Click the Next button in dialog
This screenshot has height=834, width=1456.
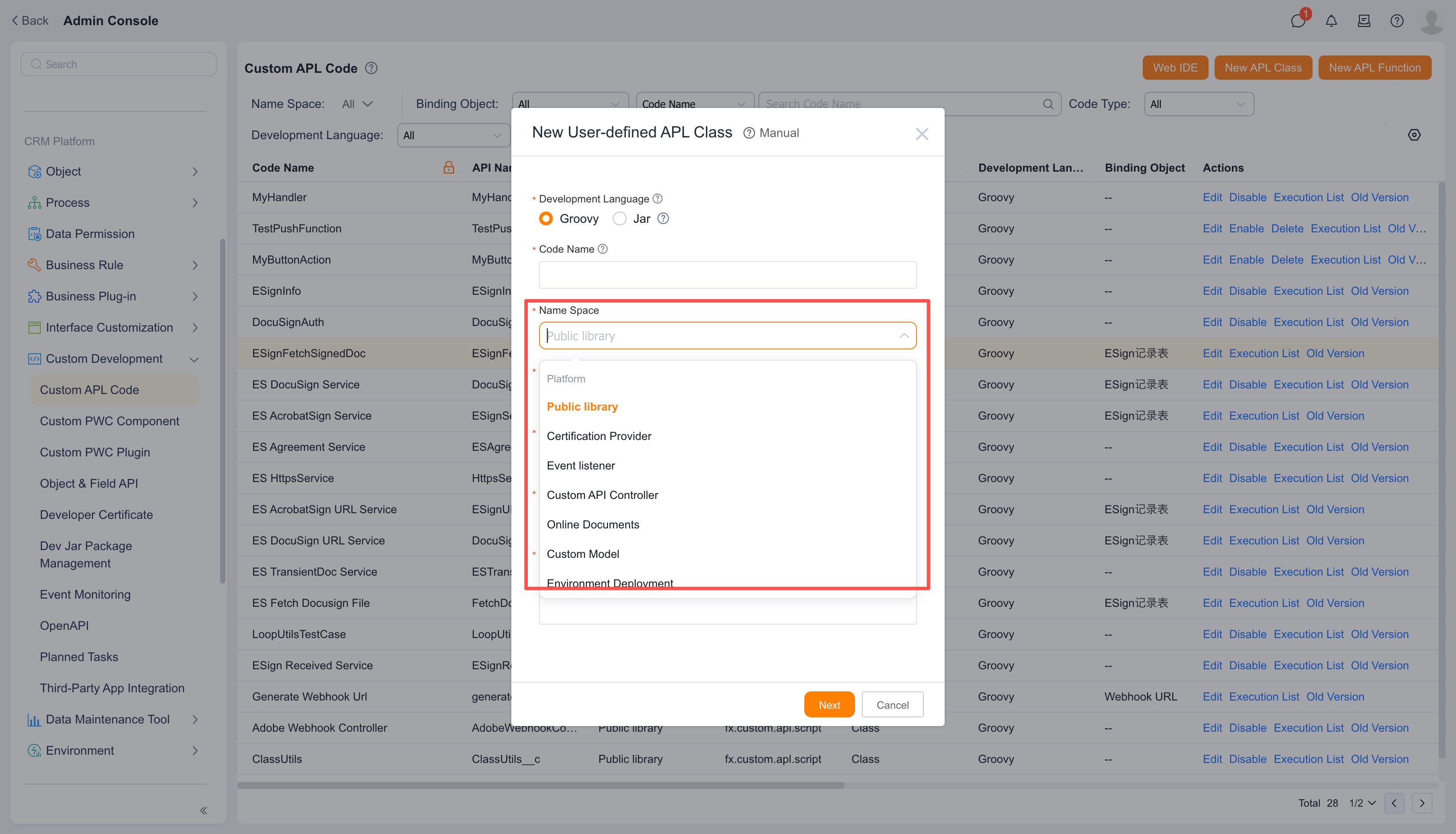[829, 704]
